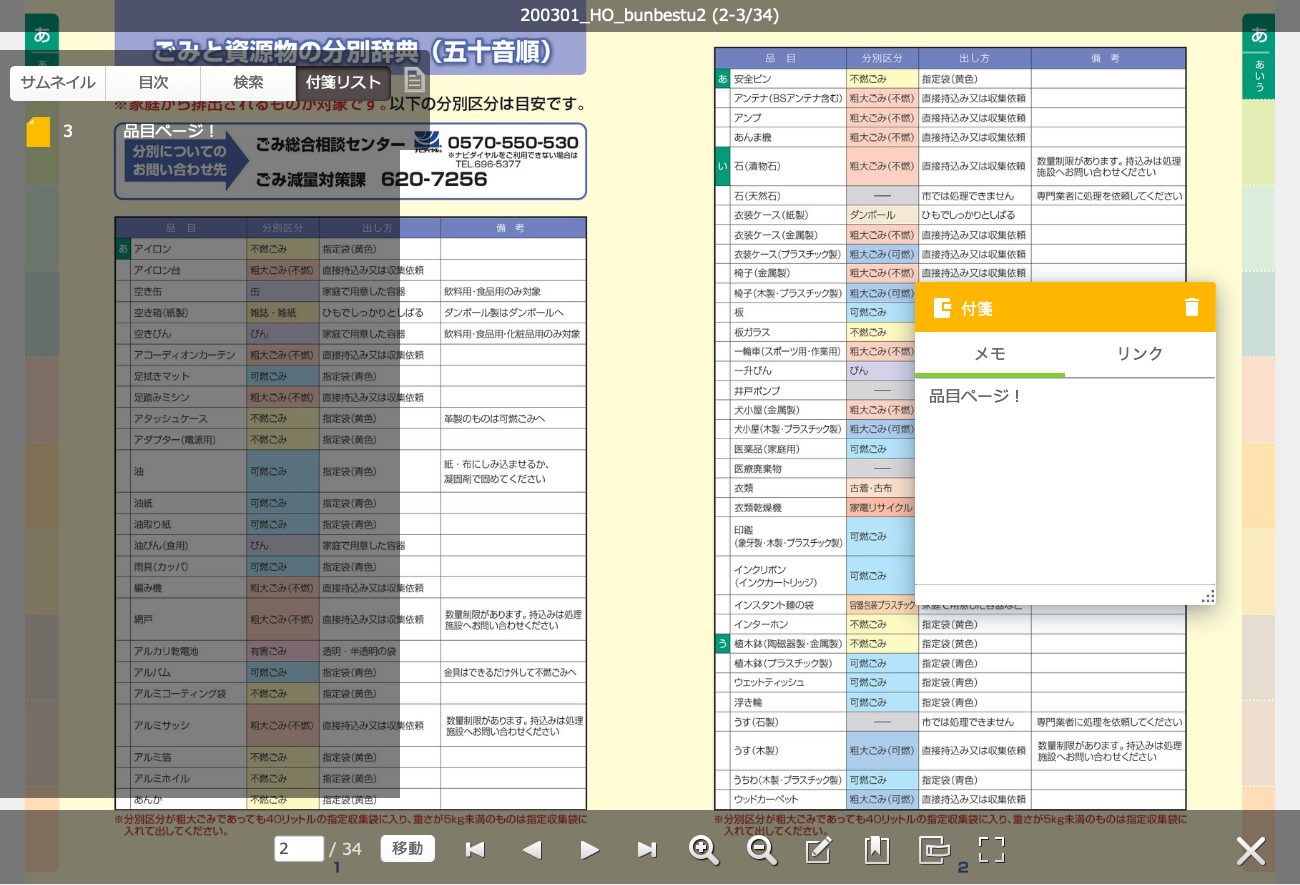The width and height of the screenshot is (1300, 885).
Task: Enter fullscreen mode
Action: 991,850
